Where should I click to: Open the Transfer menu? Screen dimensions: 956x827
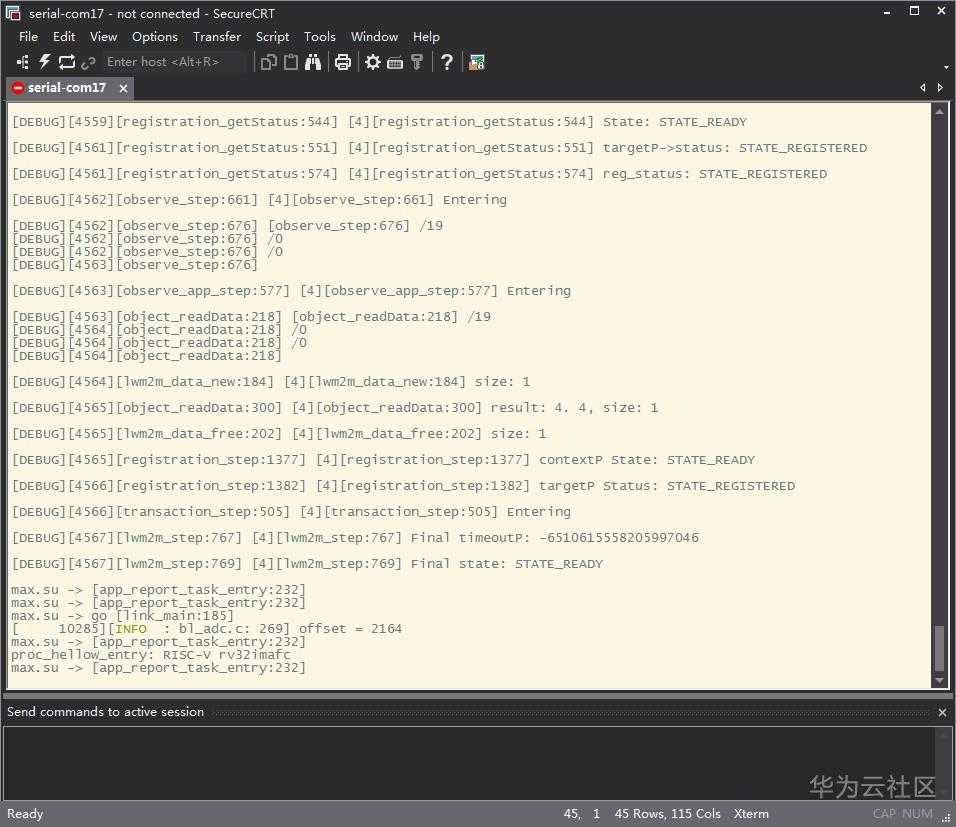click(x=217, y=37)
